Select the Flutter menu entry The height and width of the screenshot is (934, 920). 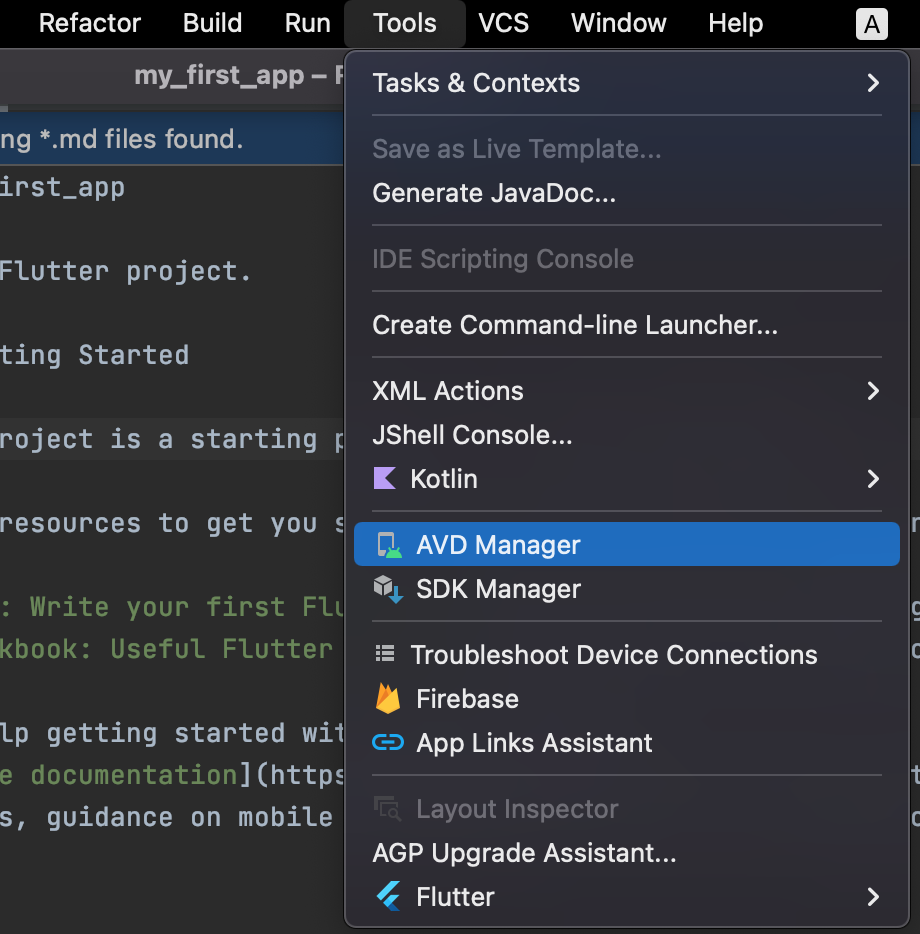(x=627, y=896)
